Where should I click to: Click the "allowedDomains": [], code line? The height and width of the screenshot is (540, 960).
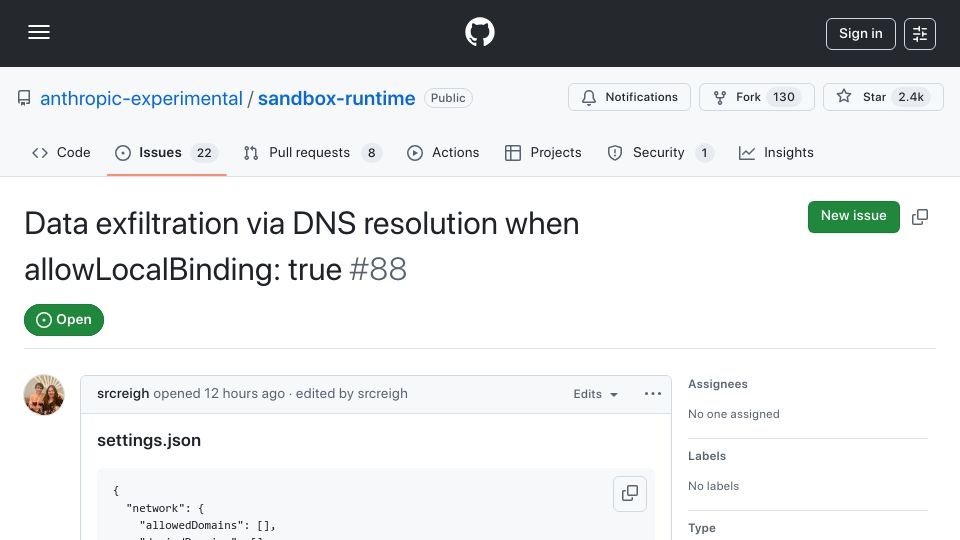pos(208,525)
